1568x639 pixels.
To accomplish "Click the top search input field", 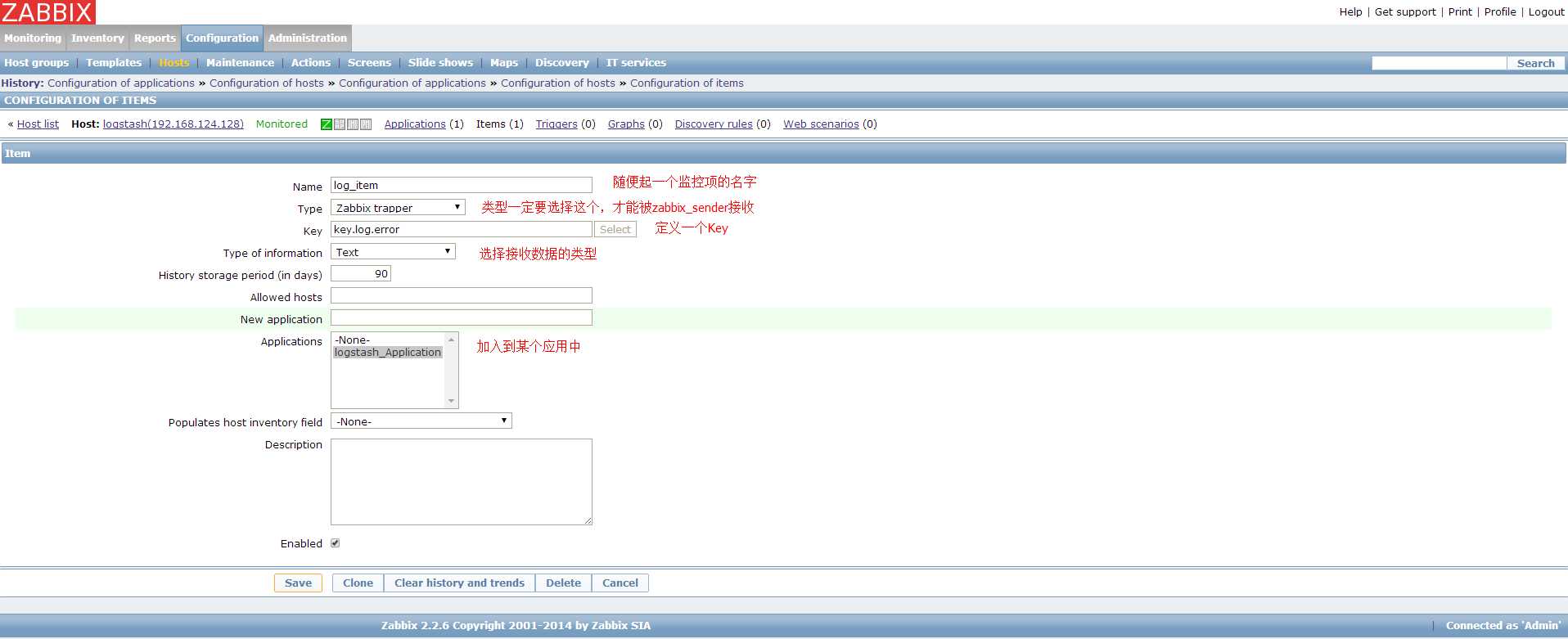I will 1439,63.
